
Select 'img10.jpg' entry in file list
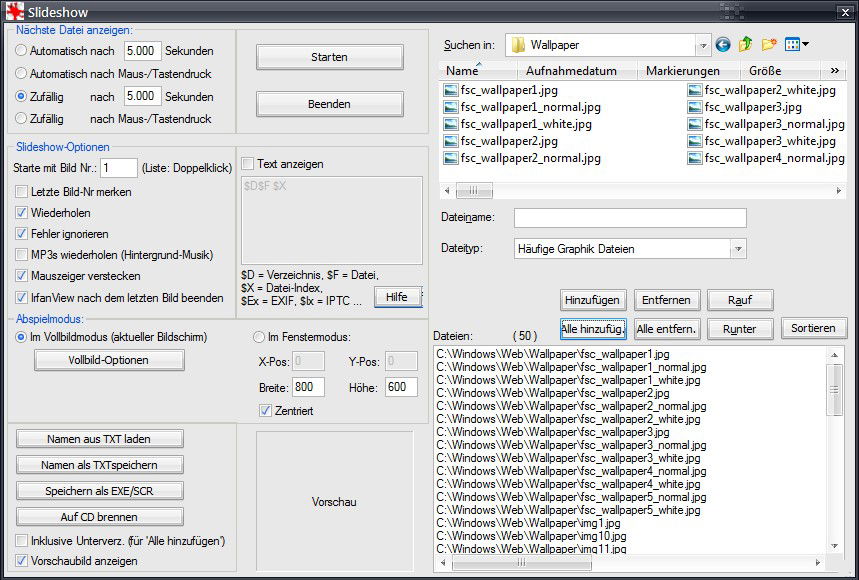(x=531, y=536)
